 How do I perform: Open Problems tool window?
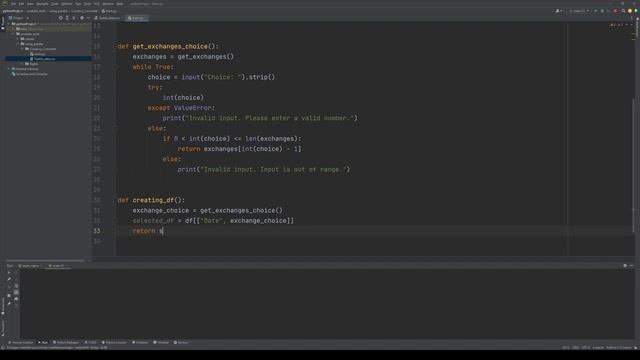pyautogui.click(x=140, y=342)
